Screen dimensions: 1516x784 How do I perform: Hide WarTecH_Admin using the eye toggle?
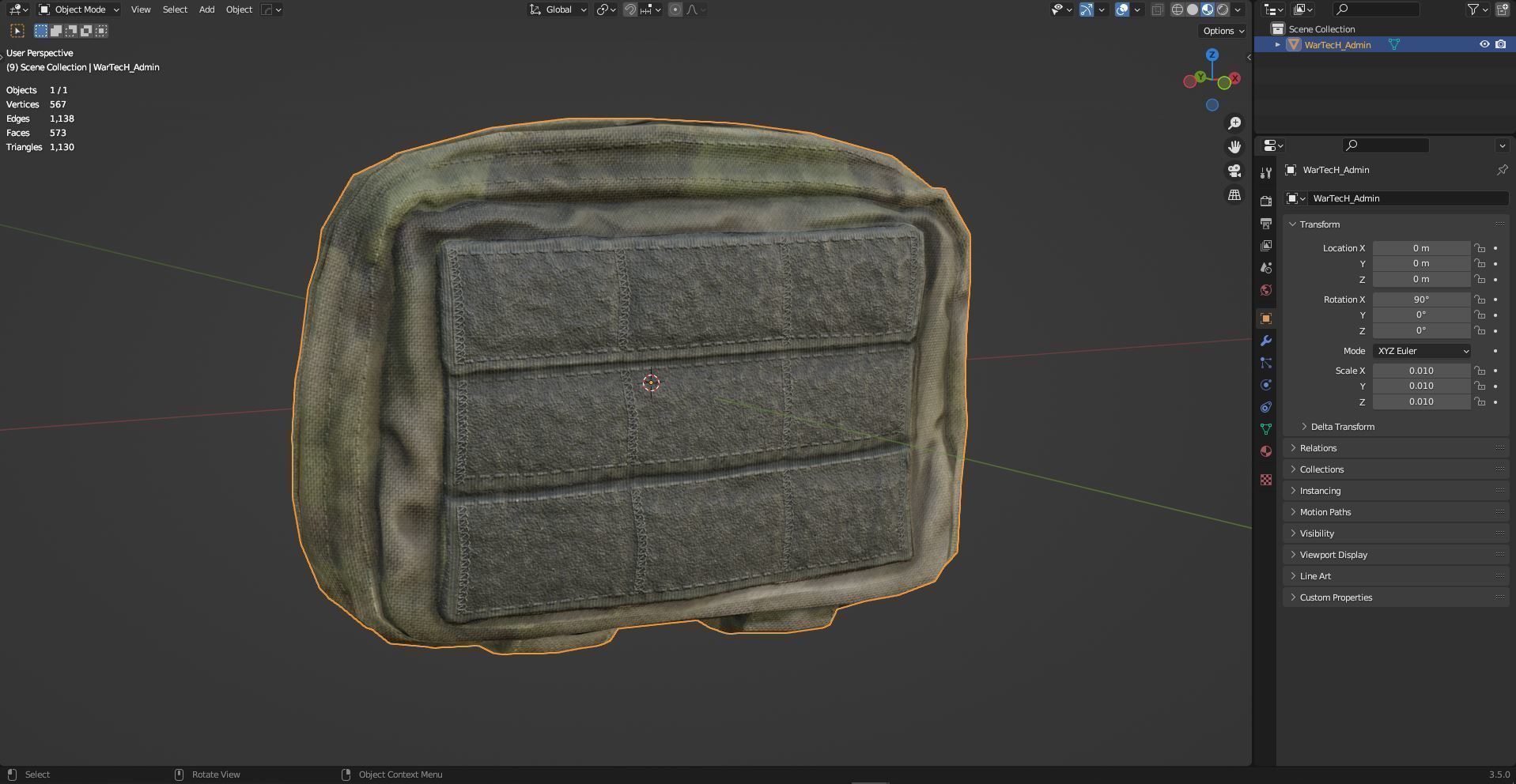click(1483, 44)
